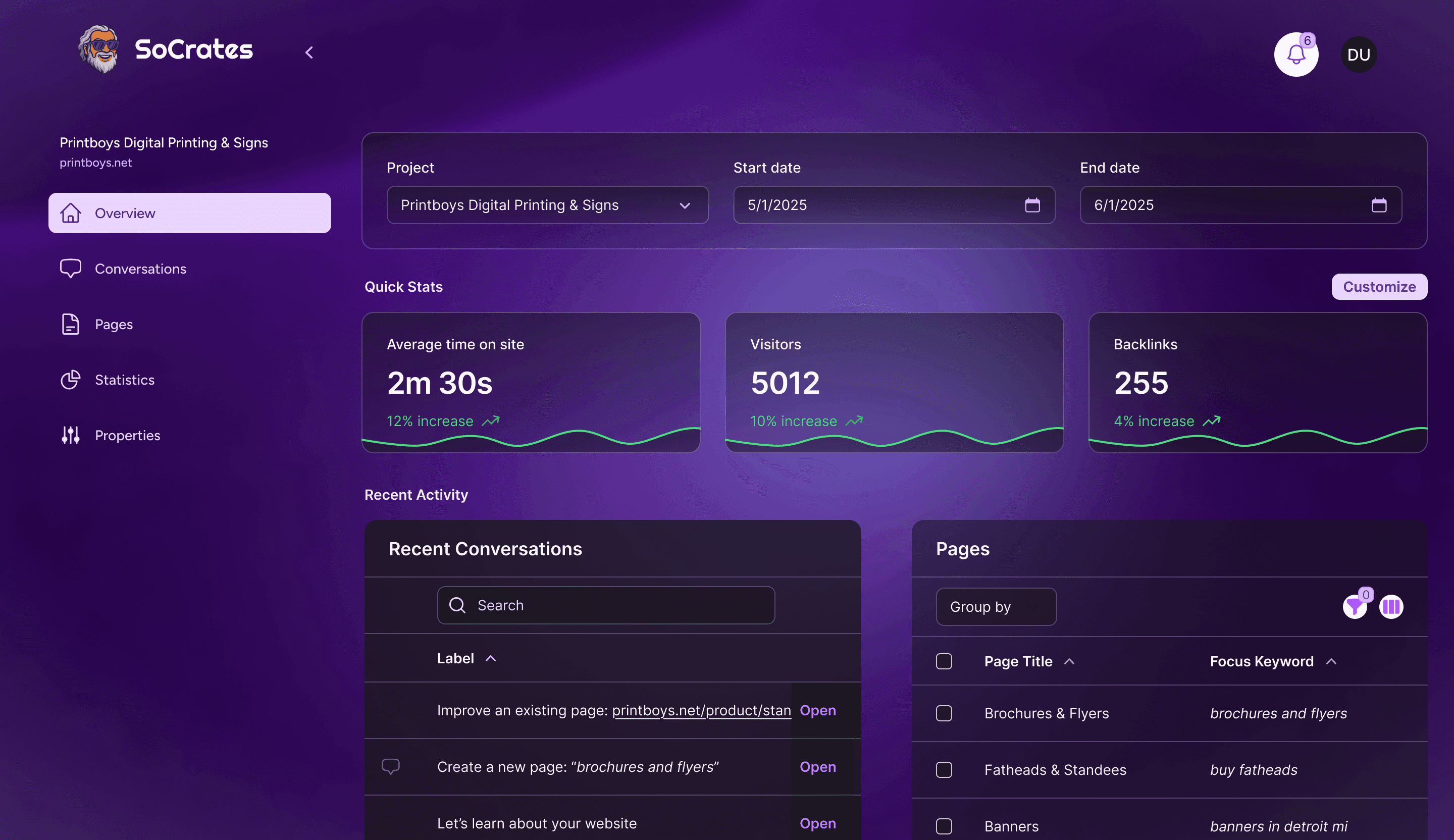Viewport: 1454px width, 840px height.
Task: Check the Brochures & Flyers row checkbox
Action: pyautogui.click(x=944, y=713)
